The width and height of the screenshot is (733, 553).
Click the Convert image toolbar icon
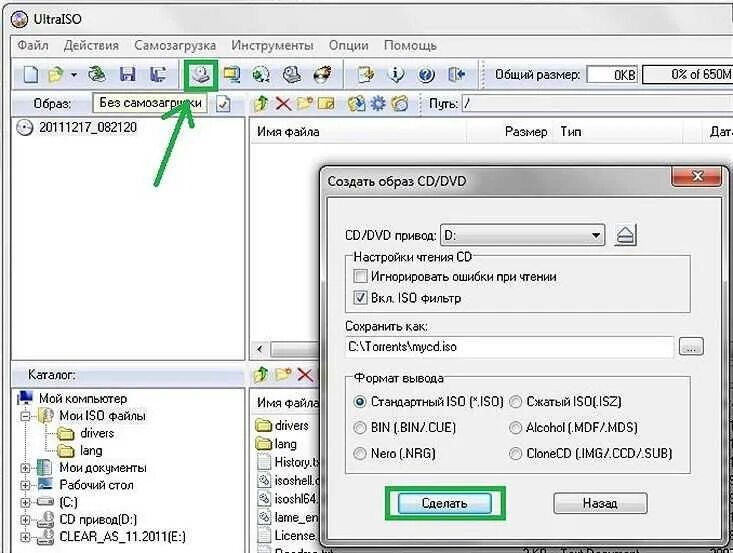261,75
